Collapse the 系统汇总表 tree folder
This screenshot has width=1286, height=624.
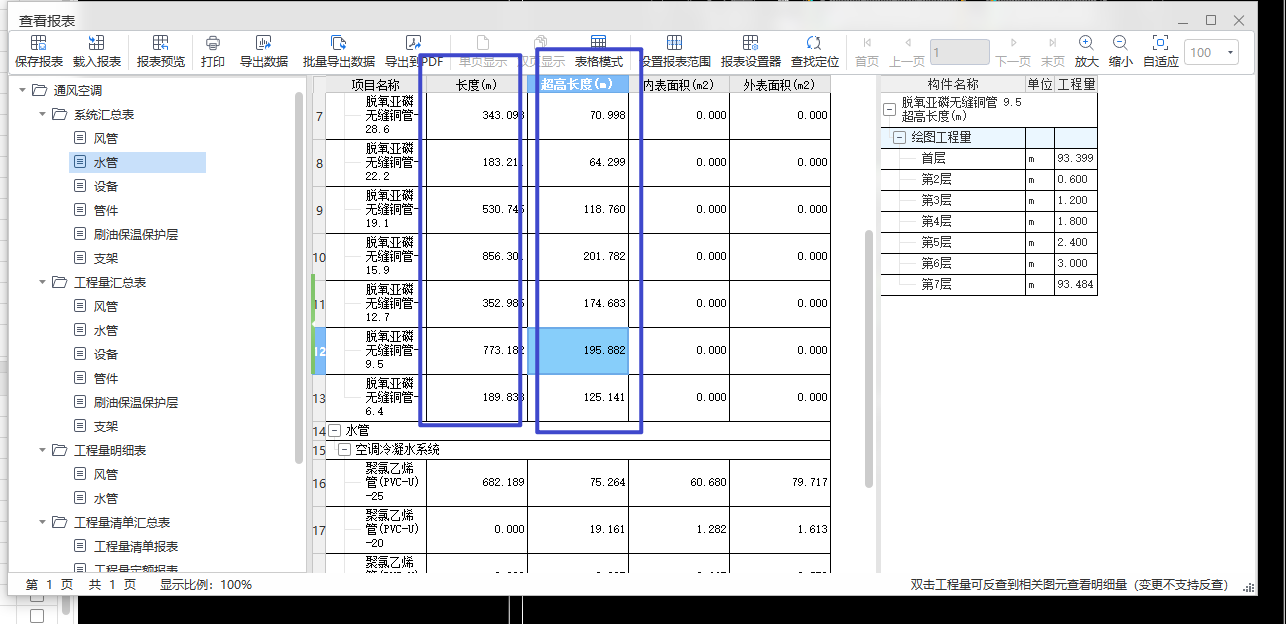[x=42, y=114]
